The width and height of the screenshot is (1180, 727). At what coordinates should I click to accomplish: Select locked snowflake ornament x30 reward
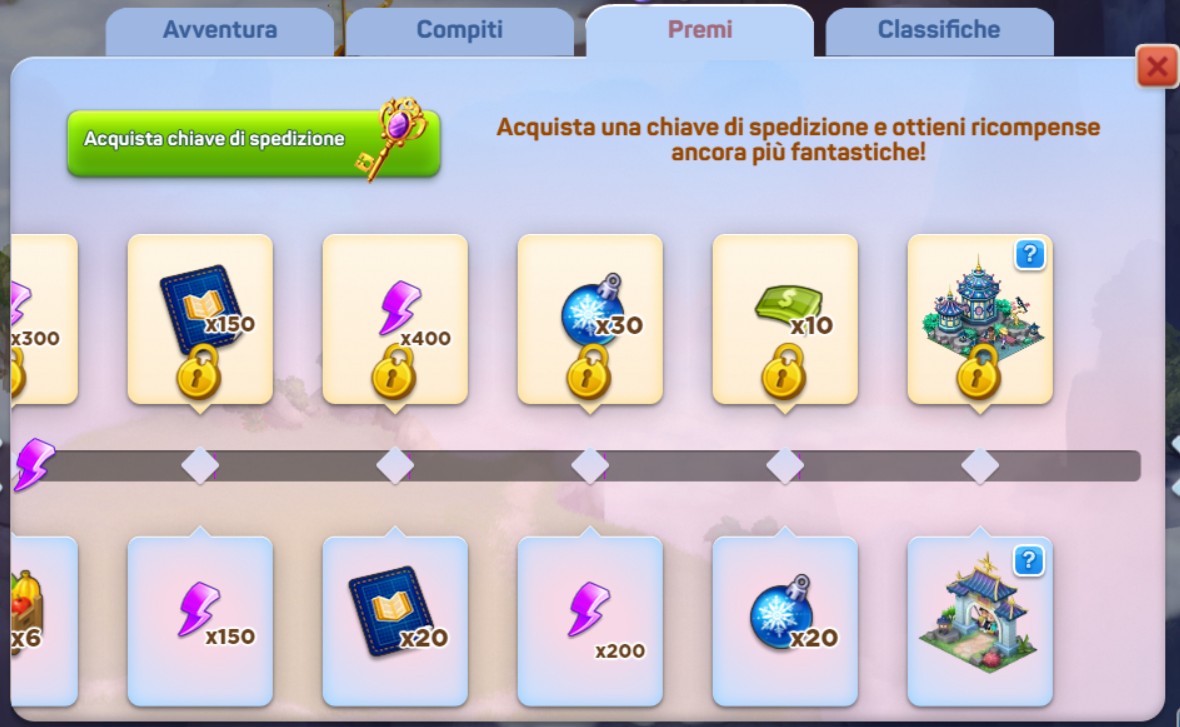click(590, 319)
